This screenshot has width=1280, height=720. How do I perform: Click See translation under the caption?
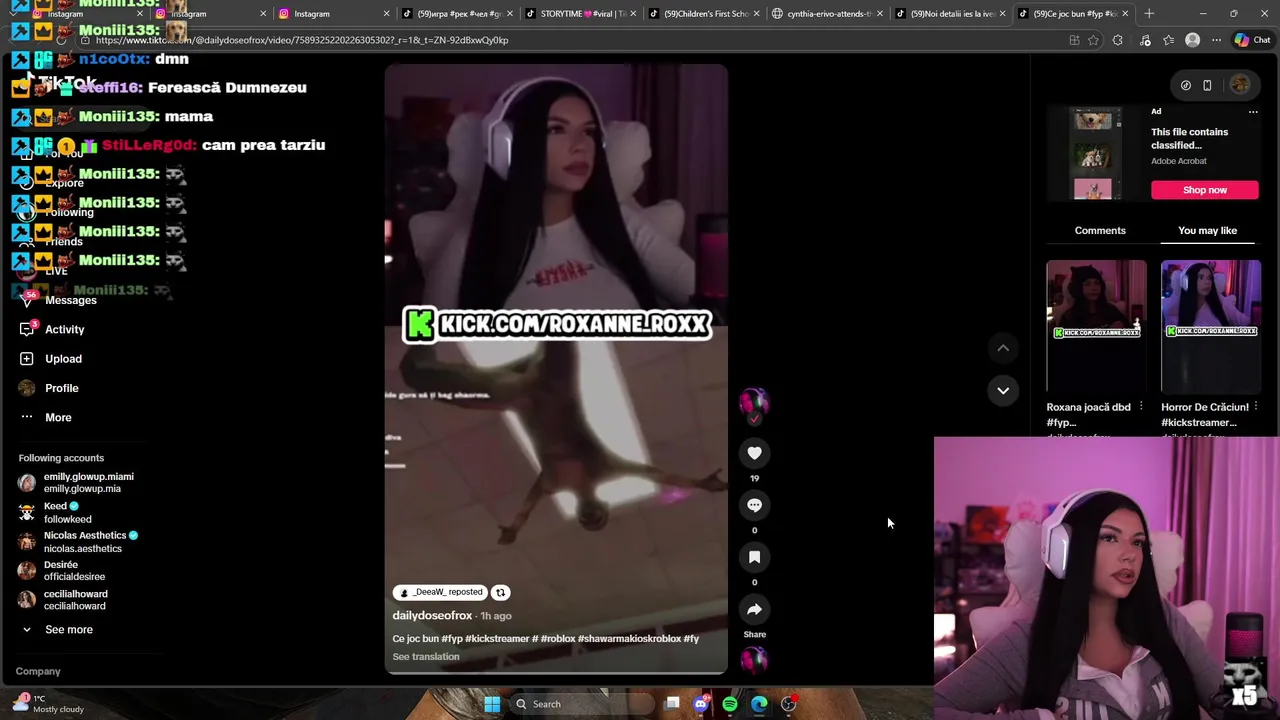(426, 657)
